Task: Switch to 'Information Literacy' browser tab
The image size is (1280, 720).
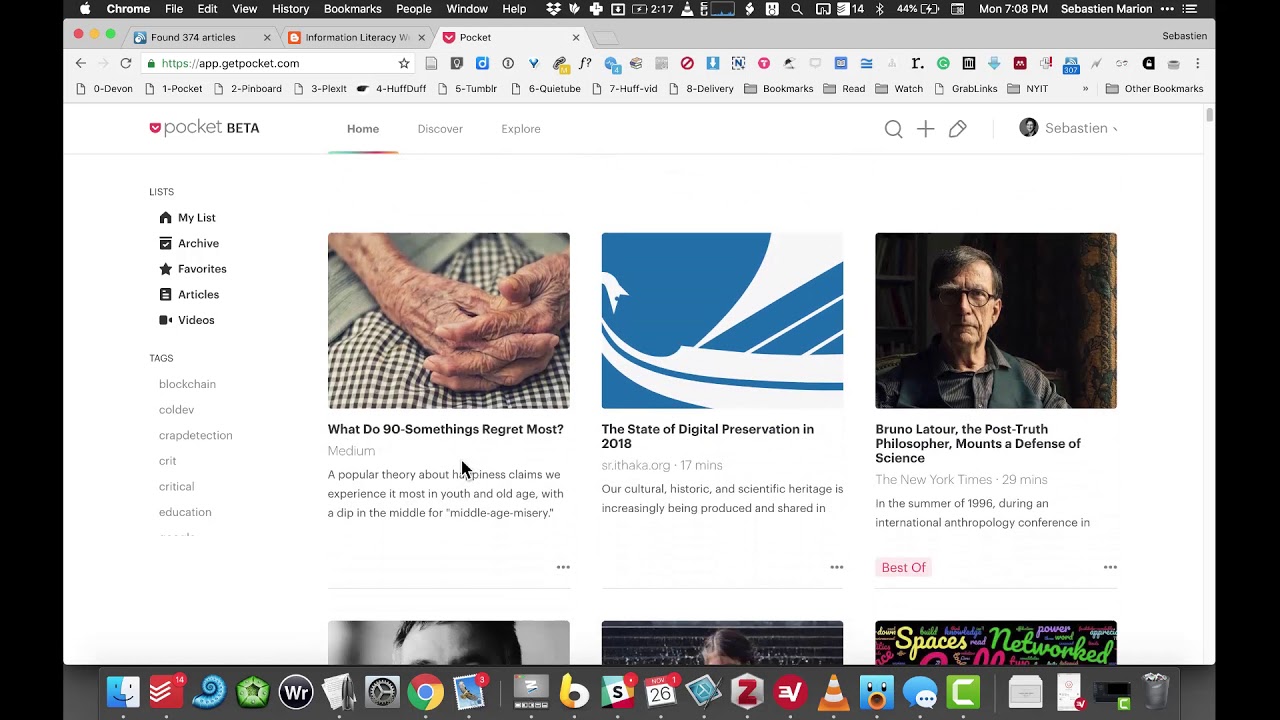Action: coord(356,37)
